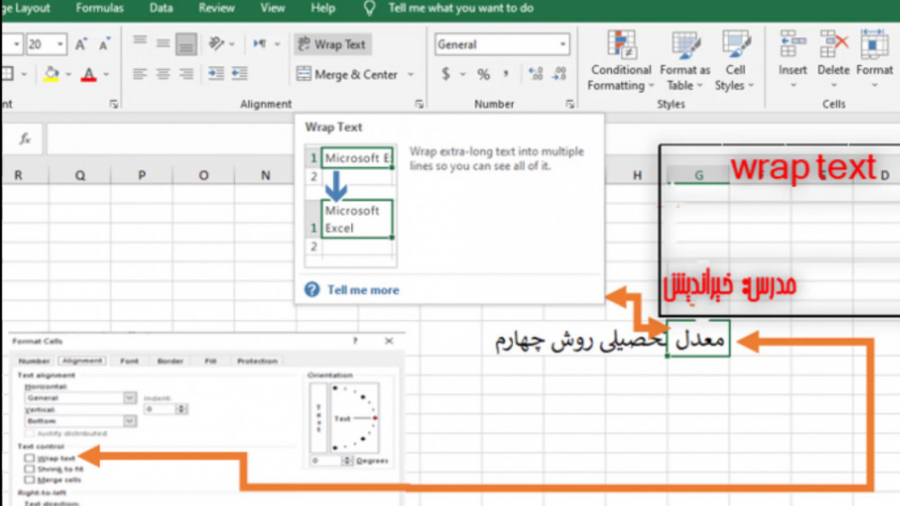Viewport: 900px width, 506px height.
Task: Toggle the Wrap Text ribbon button
Action: pyautogui.click(x=332, y=44)
